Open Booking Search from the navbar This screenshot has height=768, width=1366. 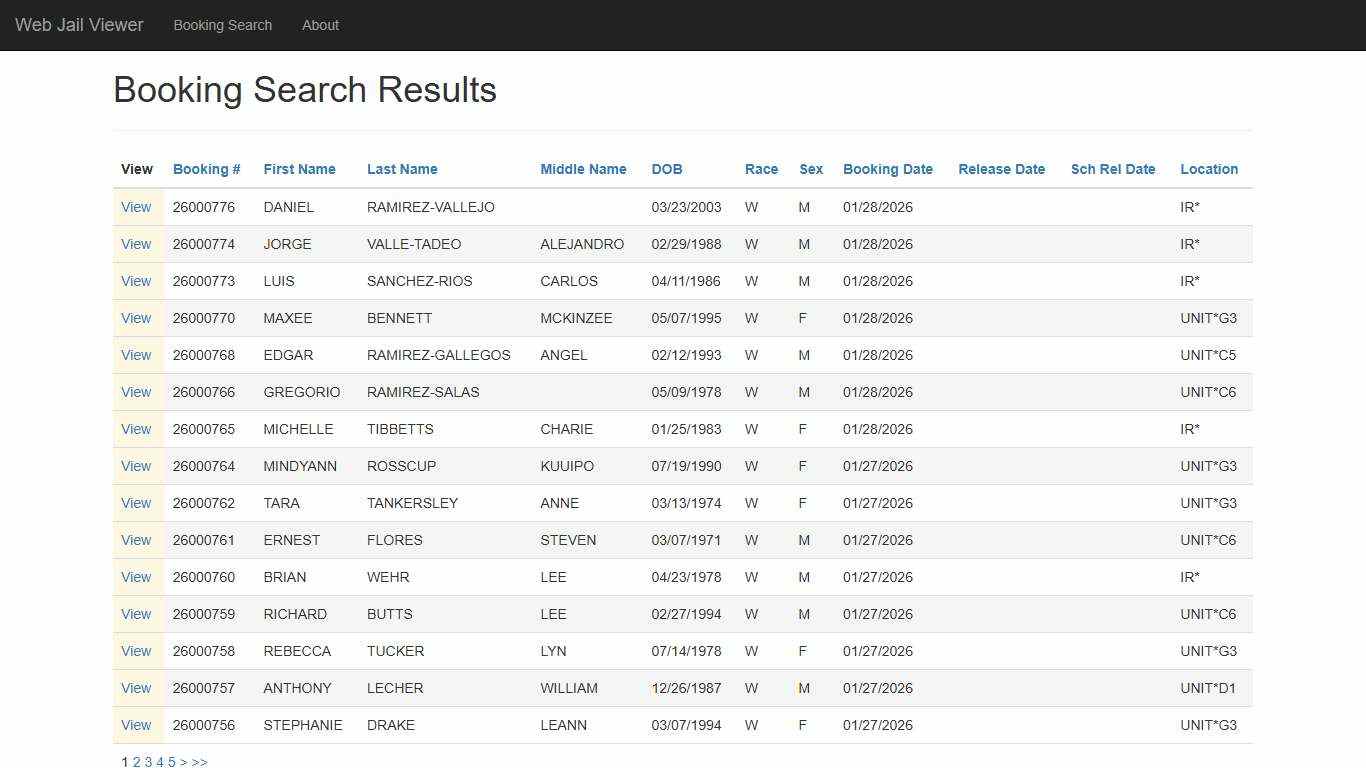(x=222, y=25)
